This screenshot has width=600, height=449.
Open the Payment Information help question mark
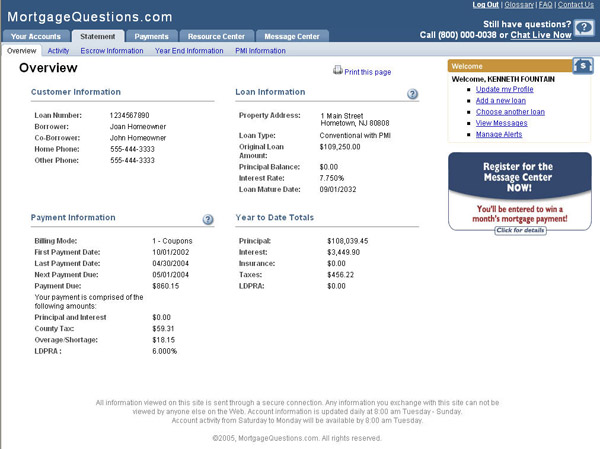coord(208,219)
